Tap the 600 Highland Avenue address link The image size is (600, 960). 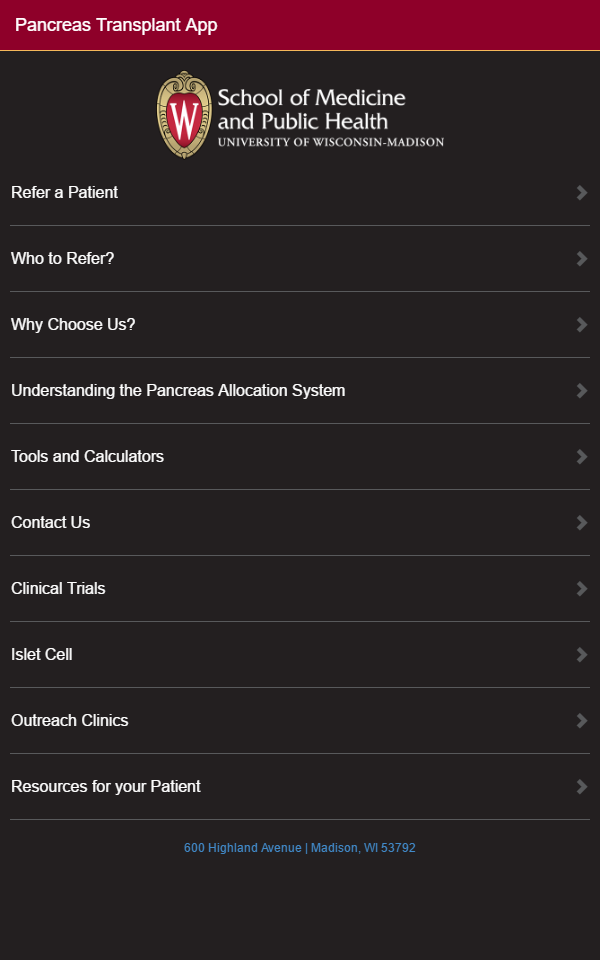[x=300, y=848]
